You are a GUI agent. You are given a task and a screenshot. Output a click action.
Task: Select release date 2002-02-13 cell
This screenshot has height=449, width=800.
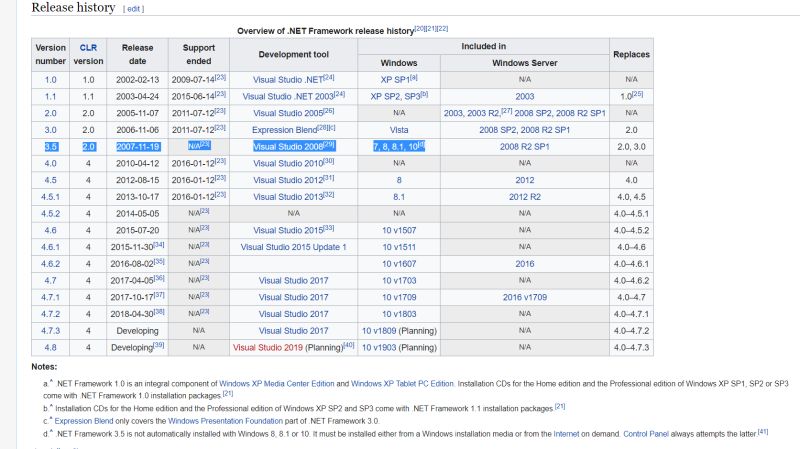click(x=137, y=80)
